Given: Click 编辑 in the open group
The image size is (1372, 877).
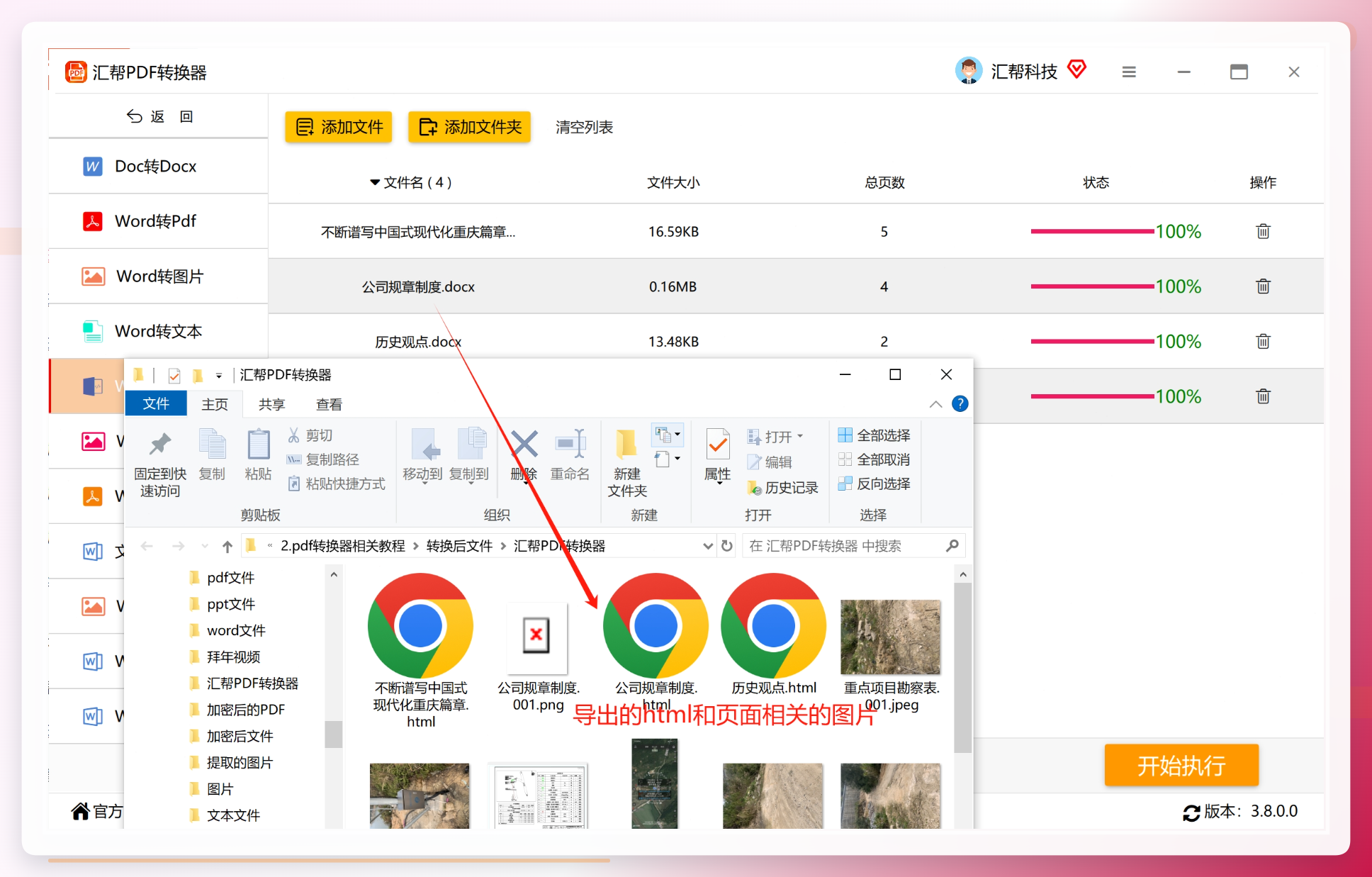Looking at the screenshot, I should coord(770,462).
